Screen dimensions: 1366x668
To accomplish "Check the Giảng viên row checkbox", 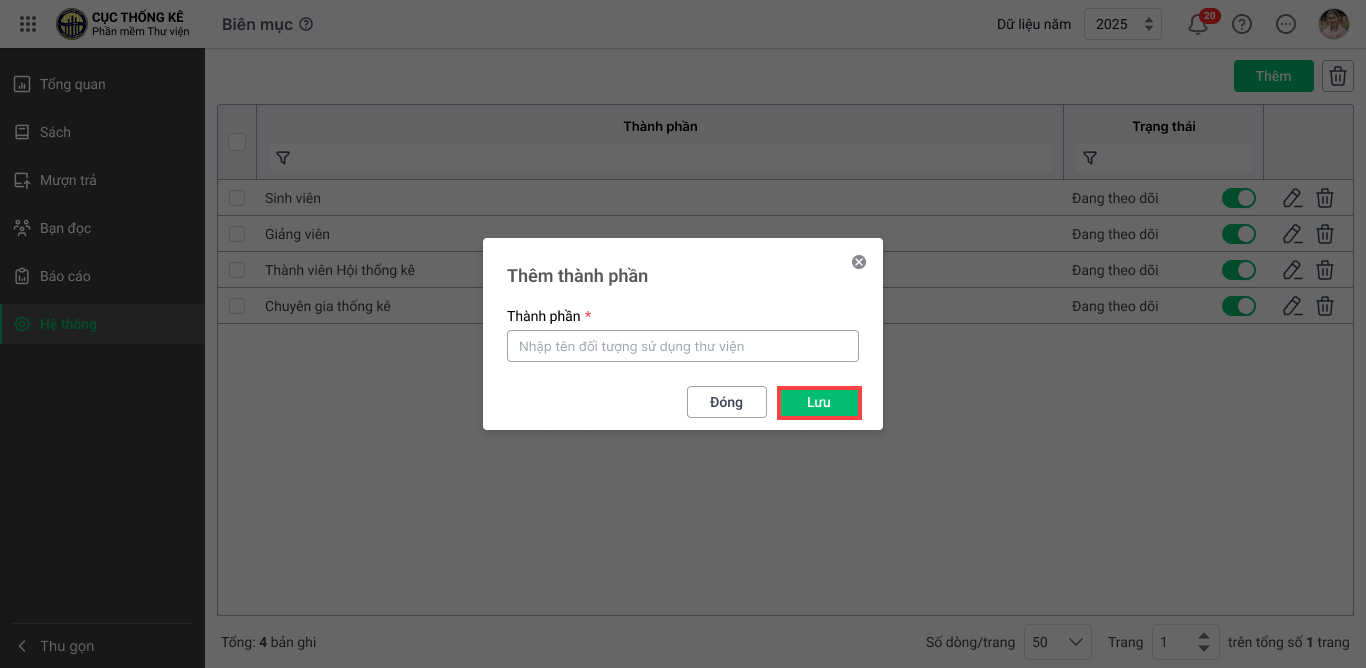I will coord(237,234).
